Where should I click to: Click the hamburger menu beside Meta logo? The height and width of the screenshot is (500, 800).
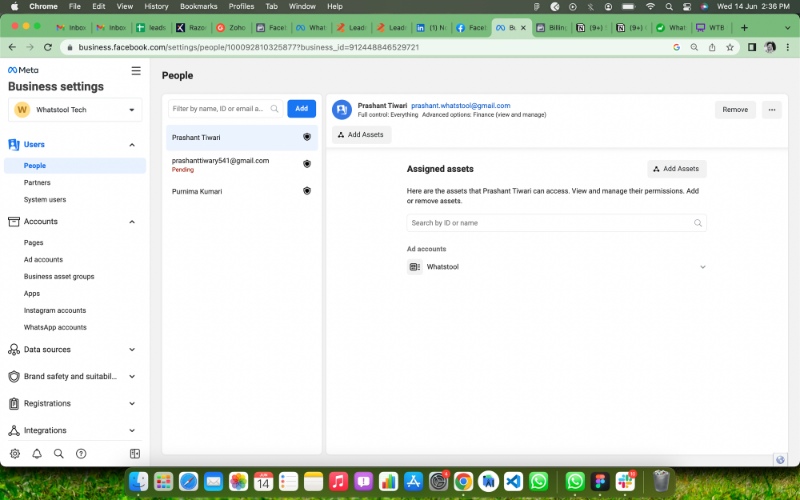click(136, 71)
